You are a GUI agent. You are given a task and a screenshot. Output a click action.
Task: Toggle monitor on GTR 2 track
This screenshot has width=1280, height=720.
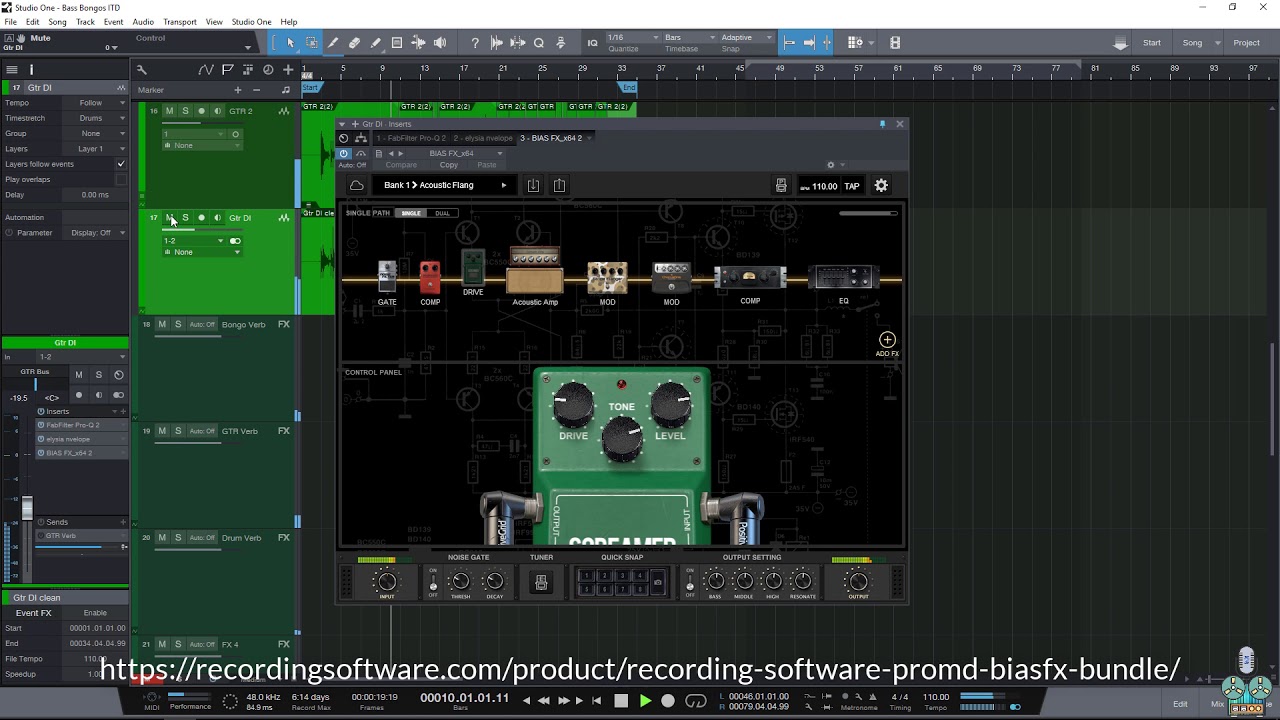(x=217, y=111)
